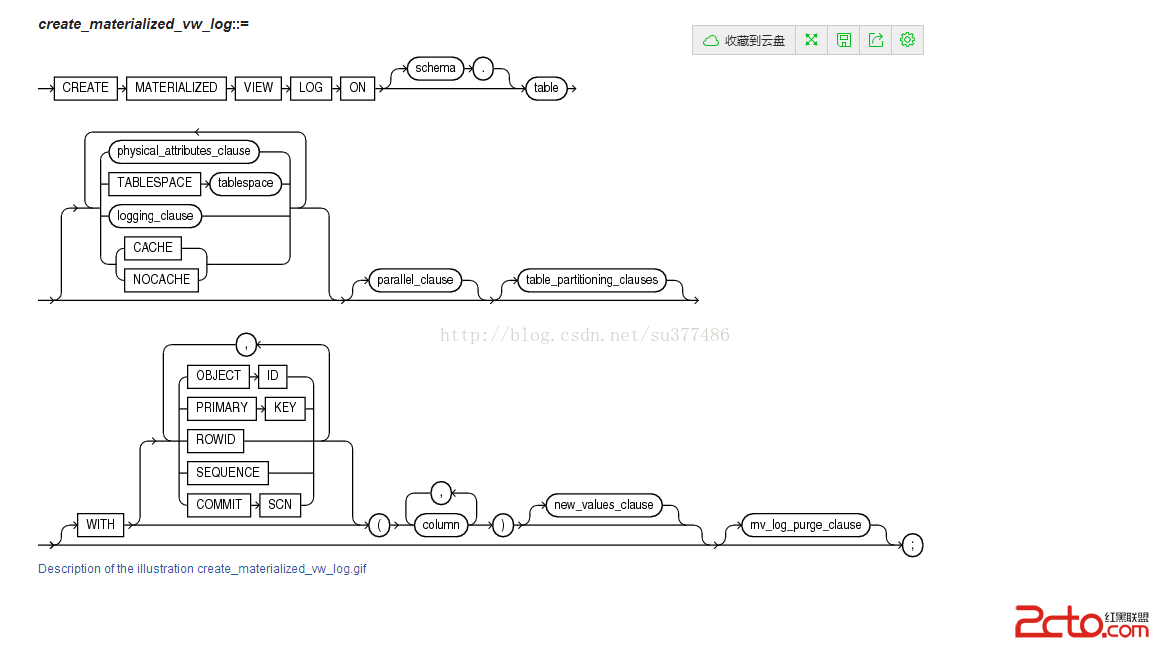
Task: Click the WITH keyword box
Action: coord(101,525)
